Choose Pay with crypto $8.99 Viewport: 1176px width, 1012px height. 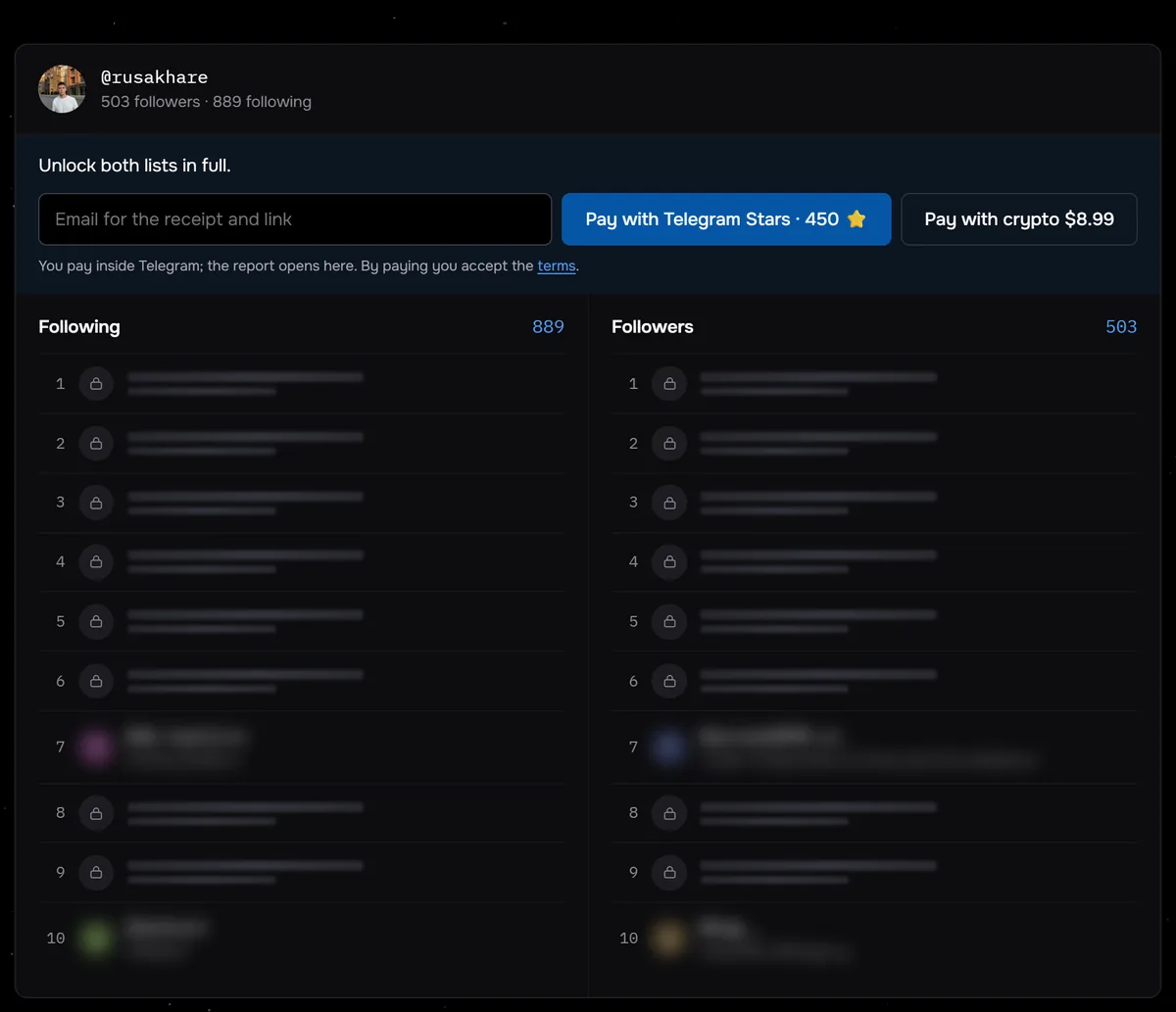click(1019, 219)
